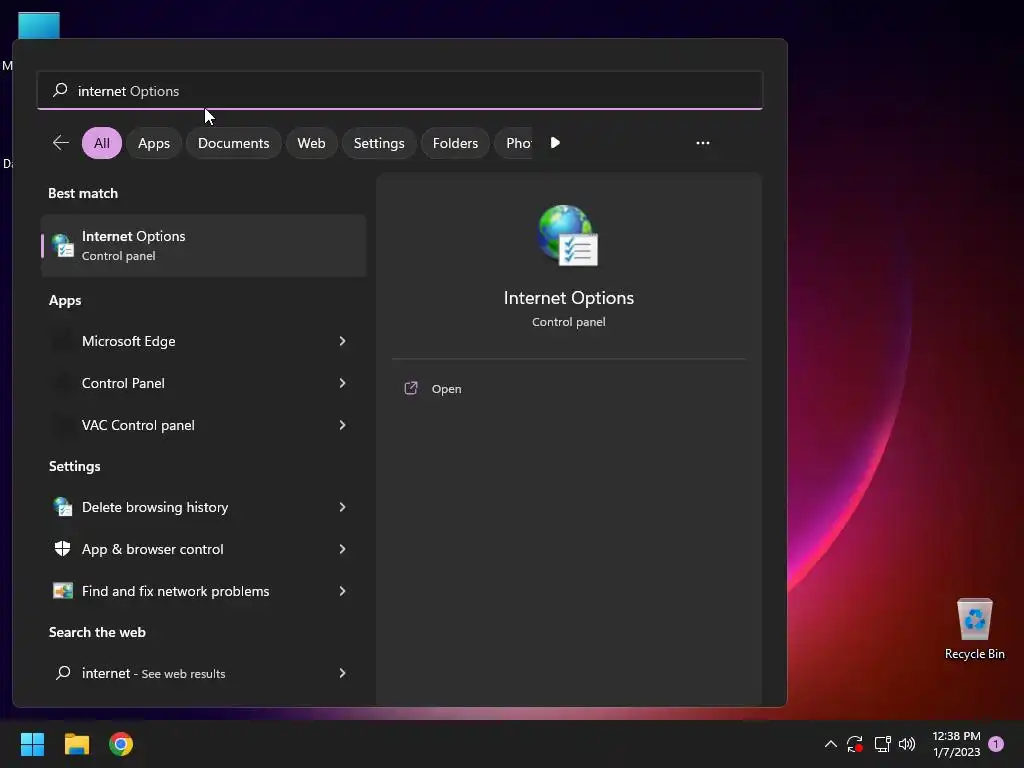Search the web for internet

coord(203,673)
